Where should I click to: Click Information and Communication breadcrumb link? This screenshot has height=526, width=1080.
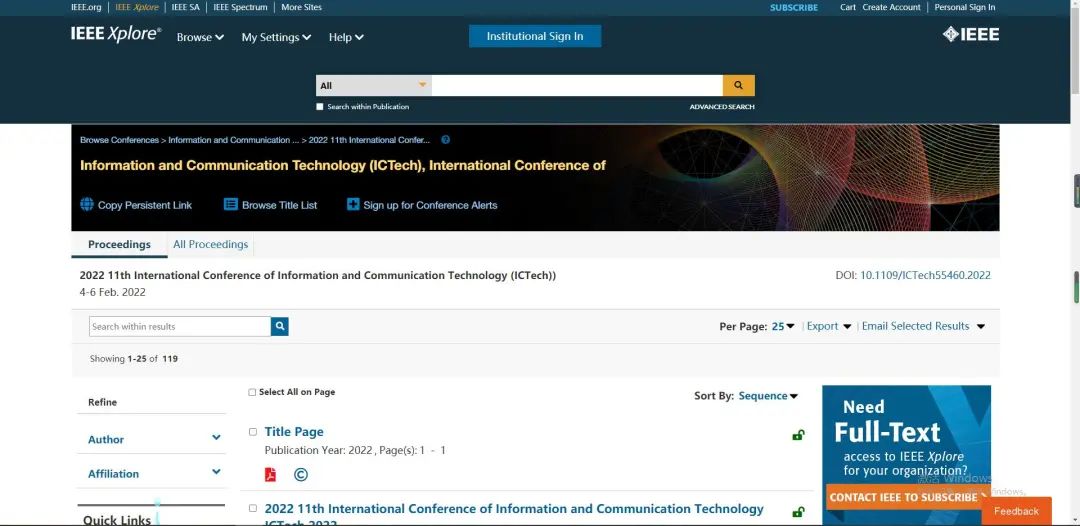(234, 140)
